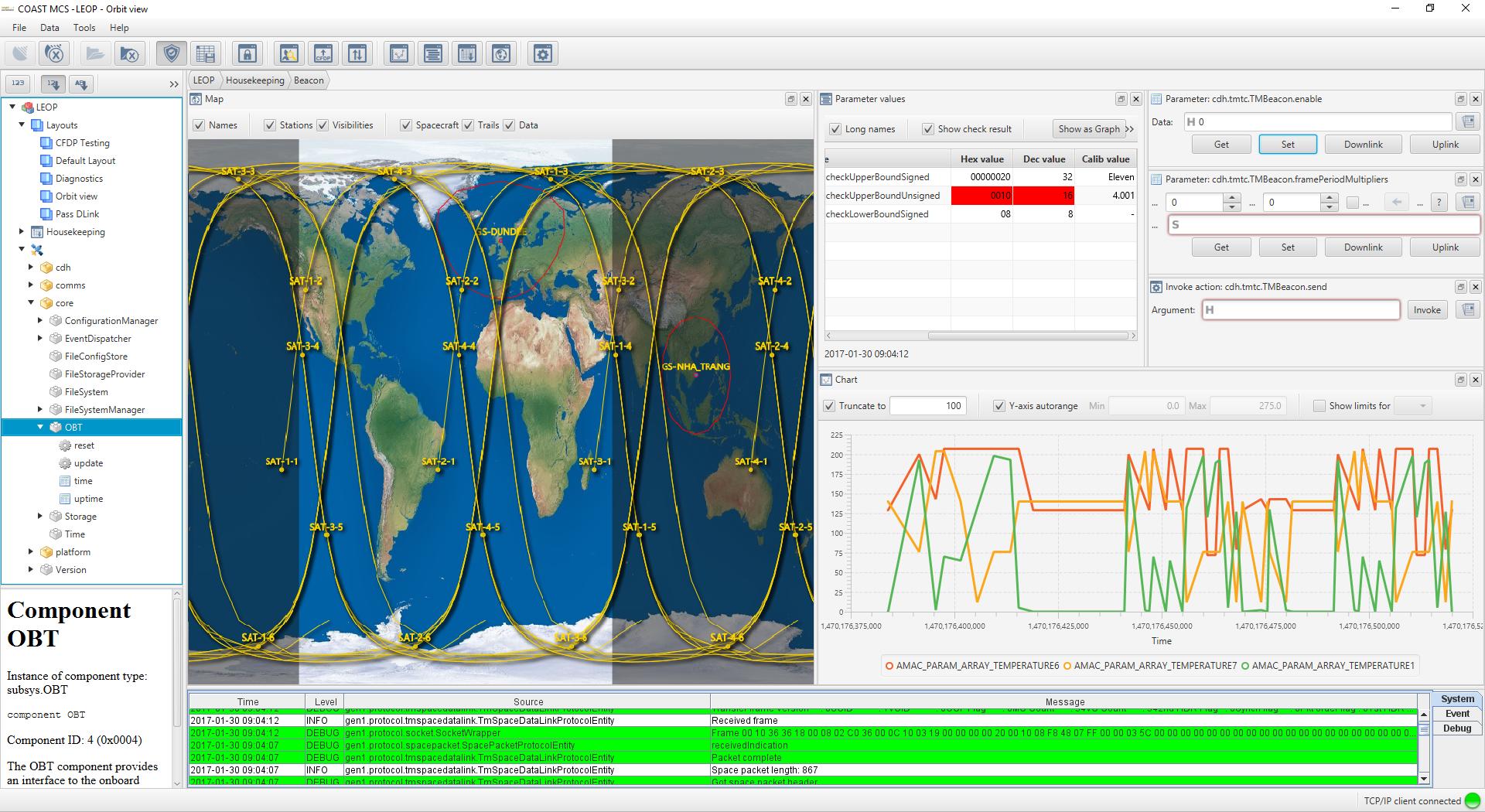Expand the cdh tree node
This screenshot has width=1485, height=812.
pyautogui.click(x=31, y=267)
